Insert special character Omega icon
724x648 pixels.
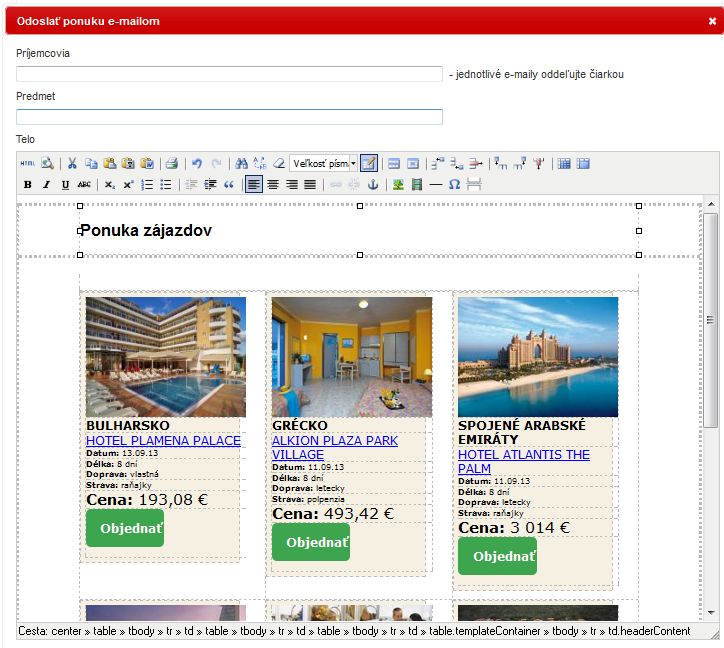click(x=455, y=185)
